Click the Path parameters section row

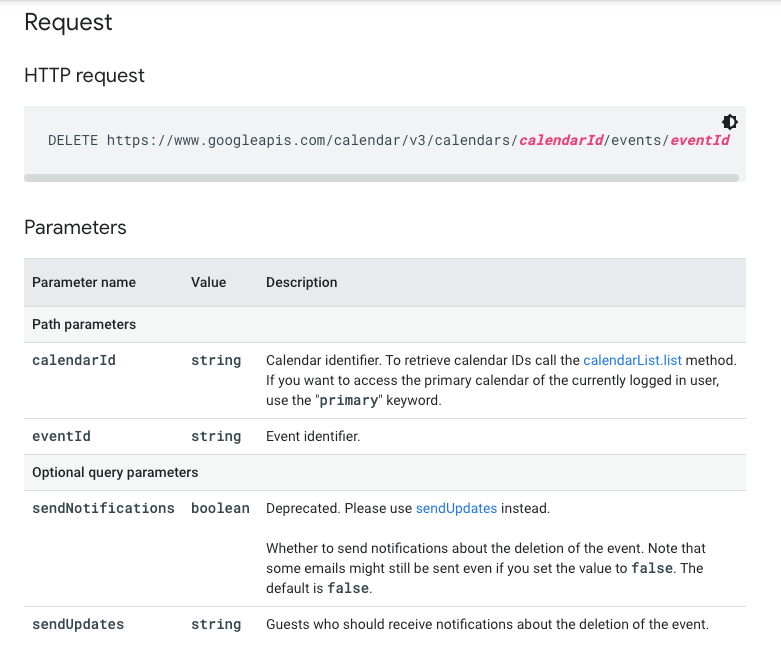pyautogui.click(x=385, y=324)
